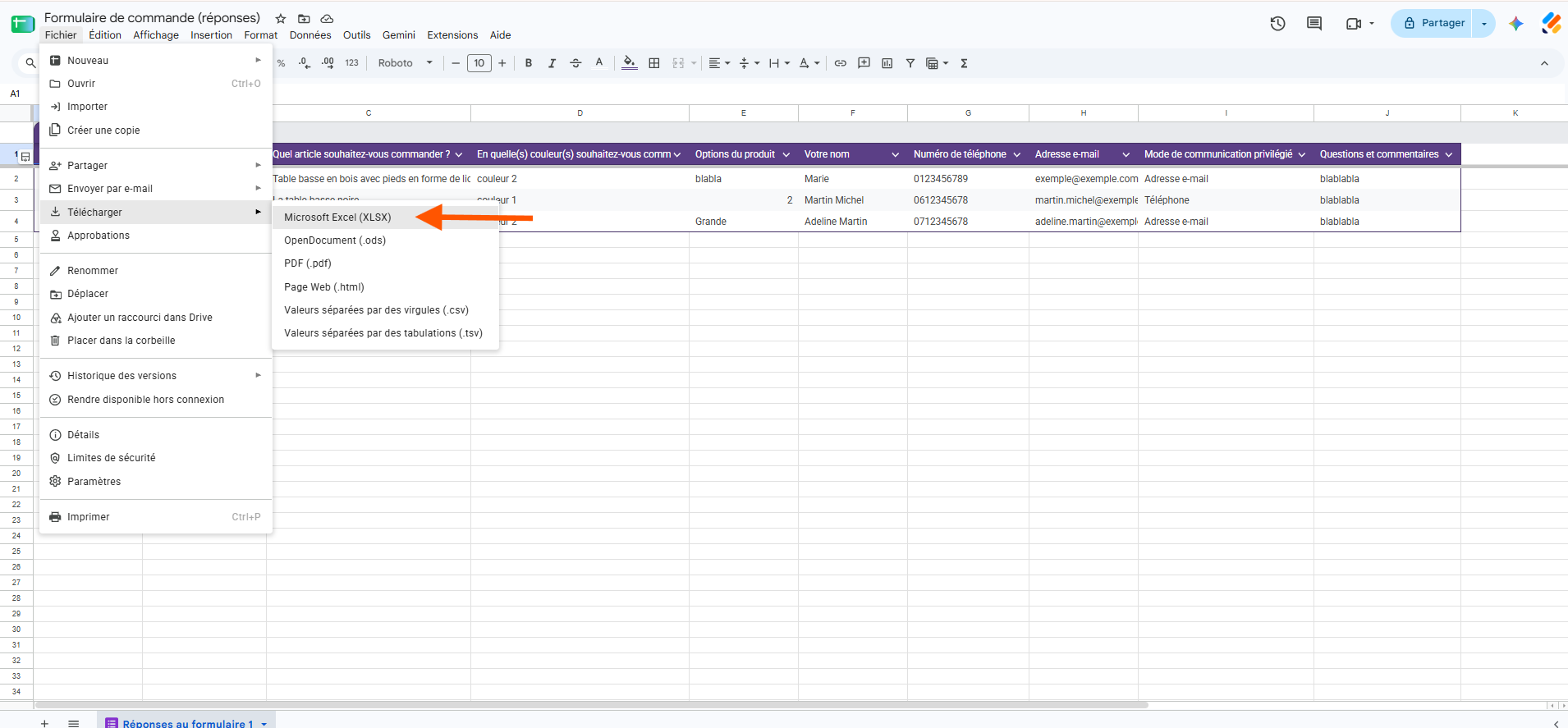
Task: Toggle italic text formatting
Action: pos(552,63)
